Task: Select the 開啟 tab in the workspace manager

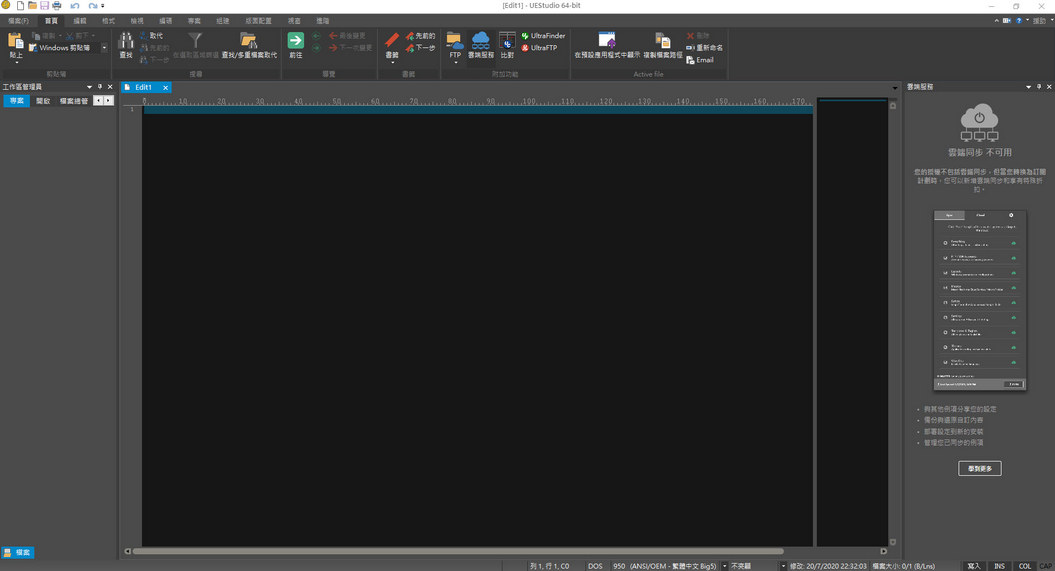Action: tap(43, 101)
